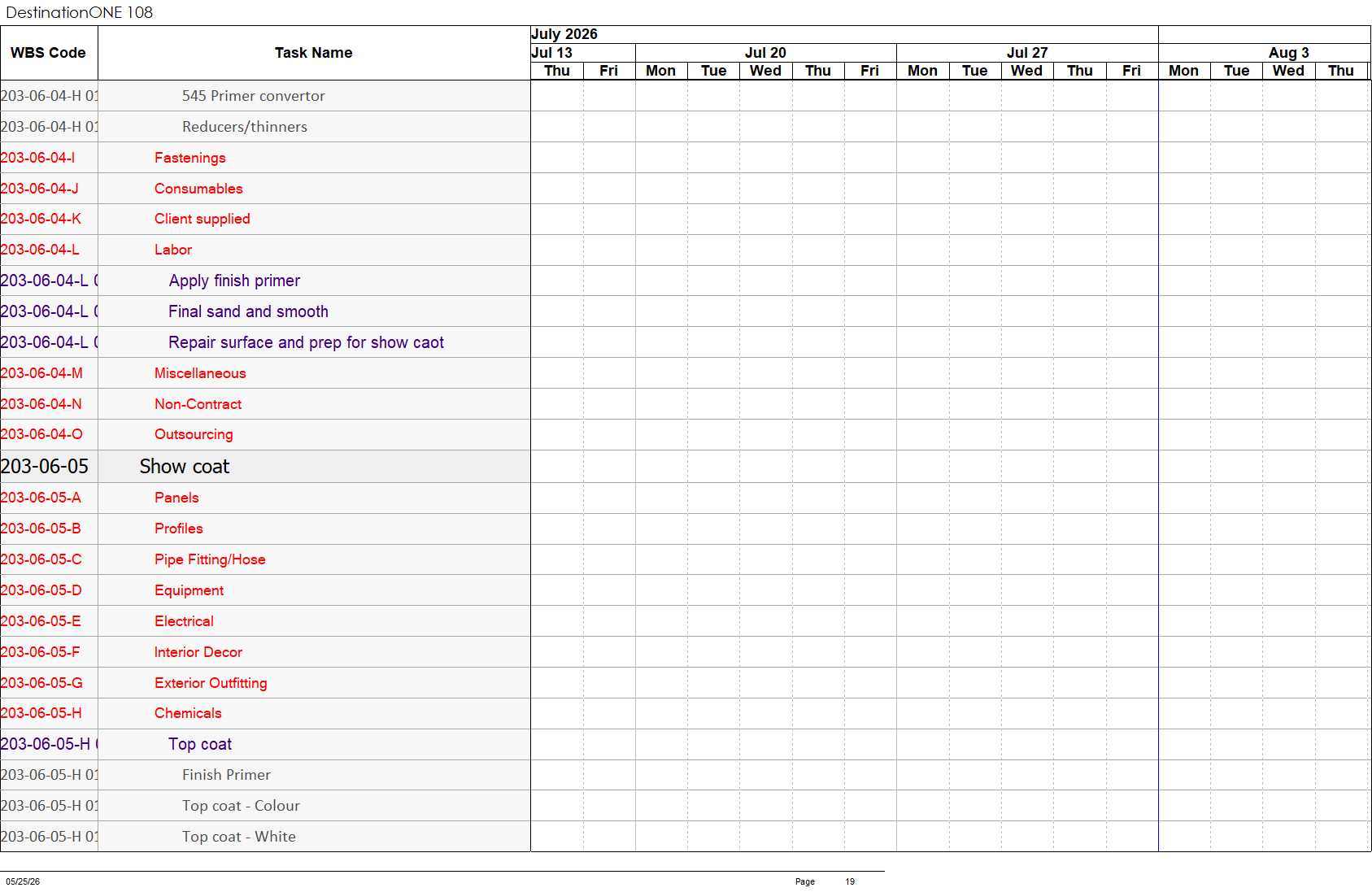Select Repair surface and prep for show caot
This screenshot has height=892, width=1372.
click(x=306, y=342)
